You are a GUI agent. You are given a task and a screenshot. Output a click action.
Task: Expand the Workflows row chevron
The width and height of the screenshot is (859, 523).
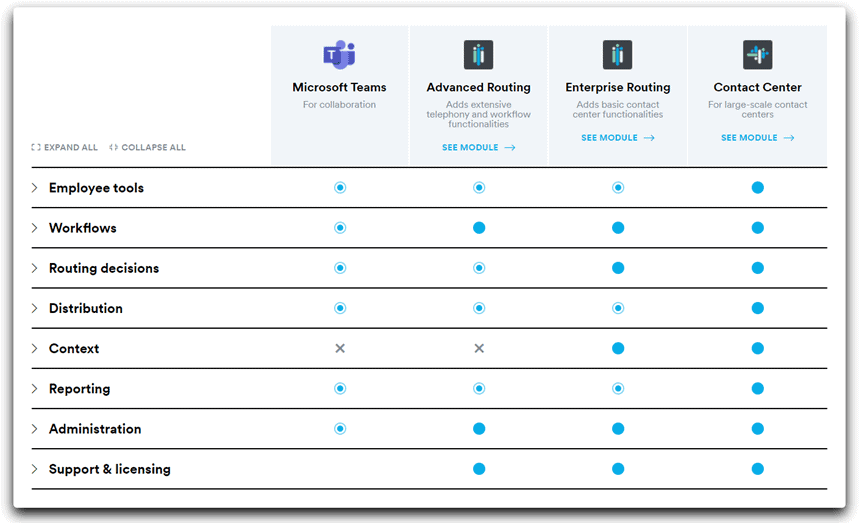point(35,228)
